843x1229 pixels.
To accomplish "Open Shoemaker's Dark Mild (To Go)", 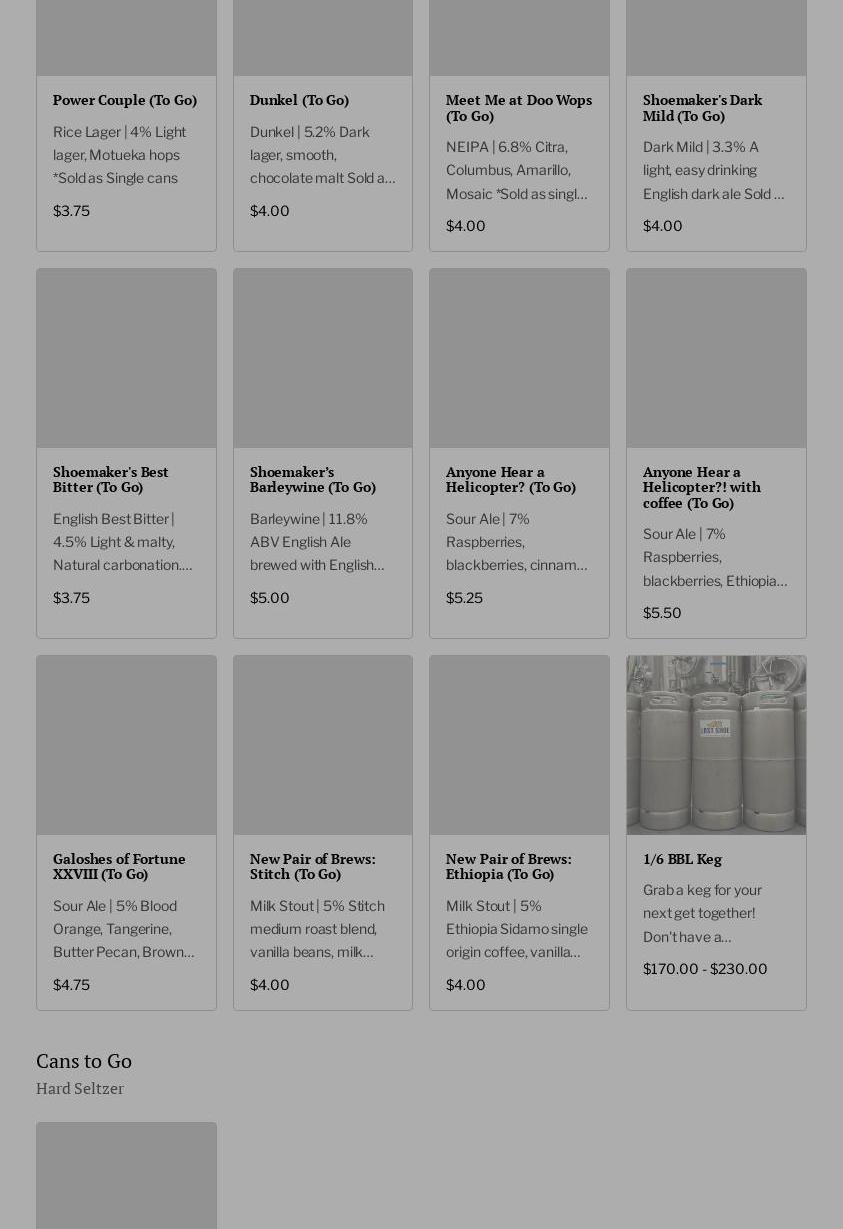I will (x=702, y=108).
